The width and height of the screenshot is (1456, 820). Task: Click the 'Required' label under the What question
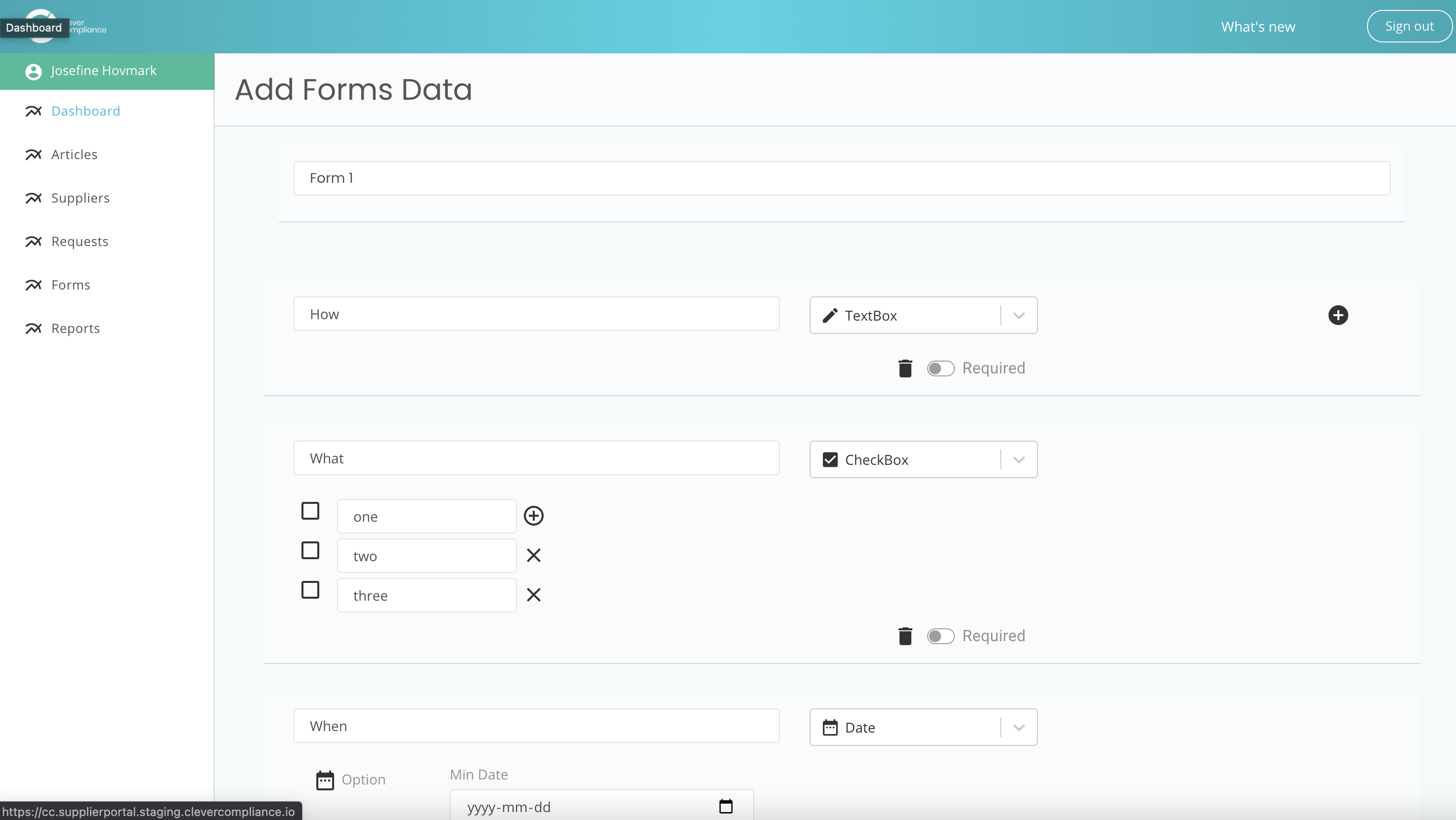(994, 636)
